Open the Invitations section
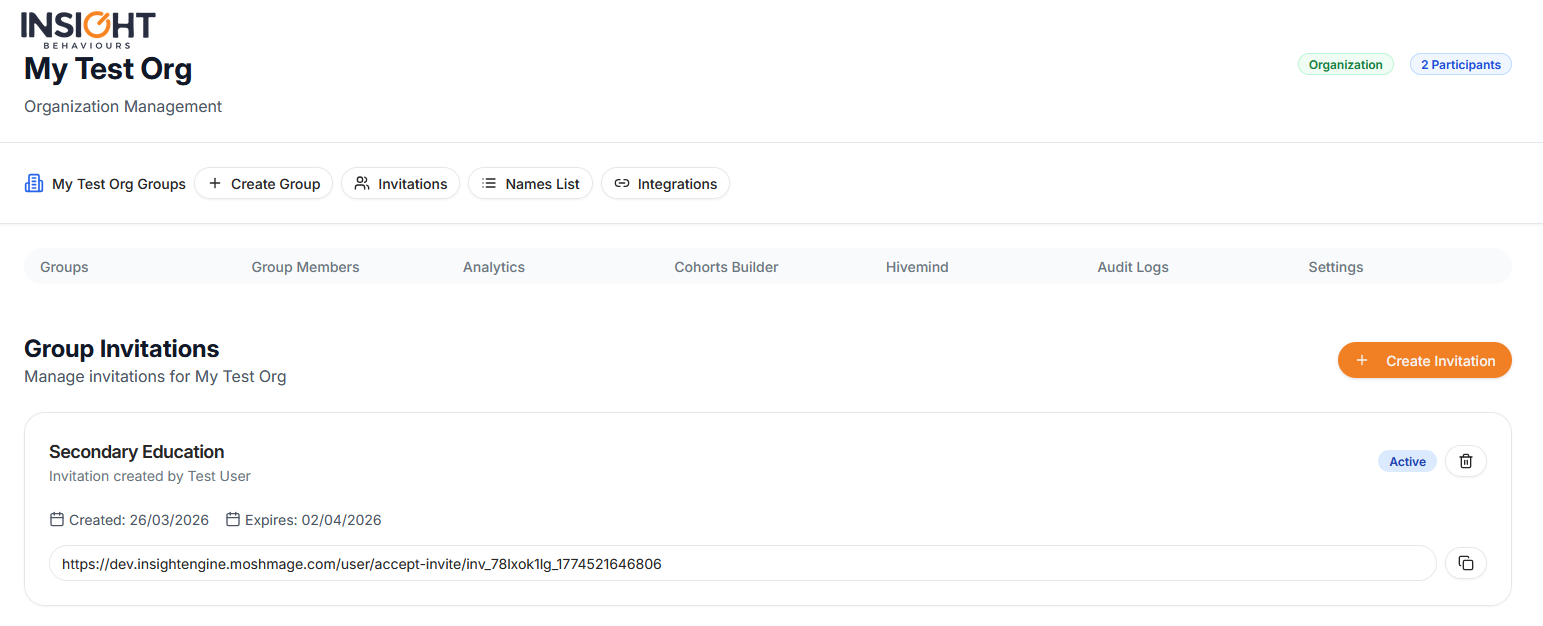Image resolution: width=1543 pixels, height=626 pixels. pyautogui.click(x=400, y=184)
